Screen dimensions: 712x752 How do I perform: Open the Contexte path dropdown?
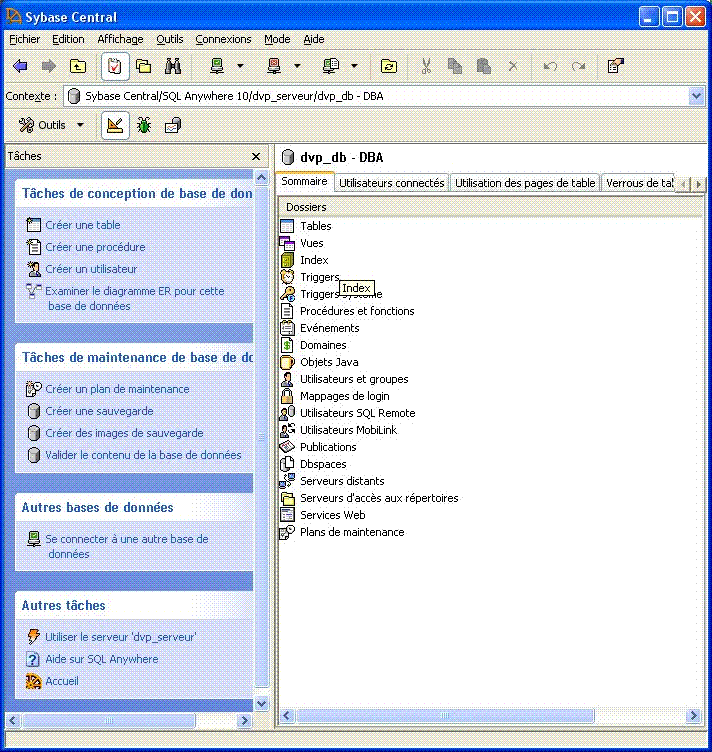coord(697,96)
